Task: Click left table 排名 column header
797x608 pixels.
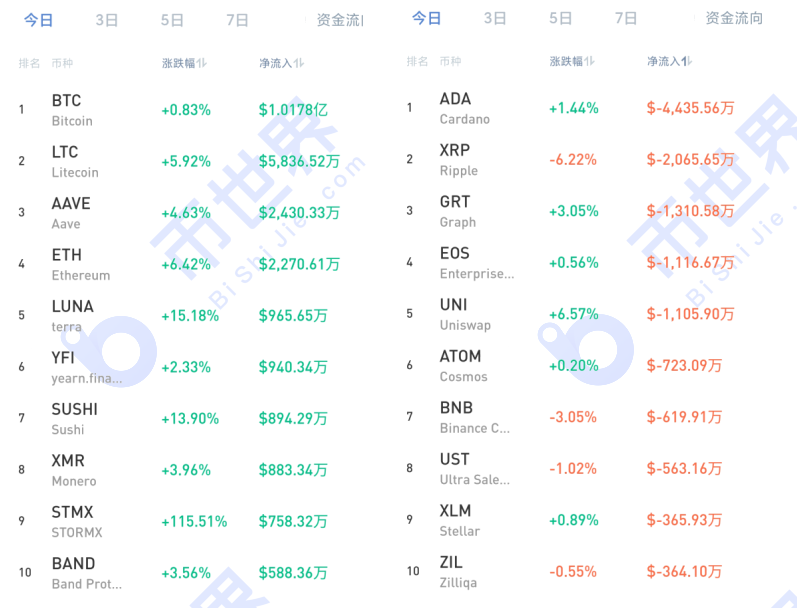Action: click(x=29, y=63)
